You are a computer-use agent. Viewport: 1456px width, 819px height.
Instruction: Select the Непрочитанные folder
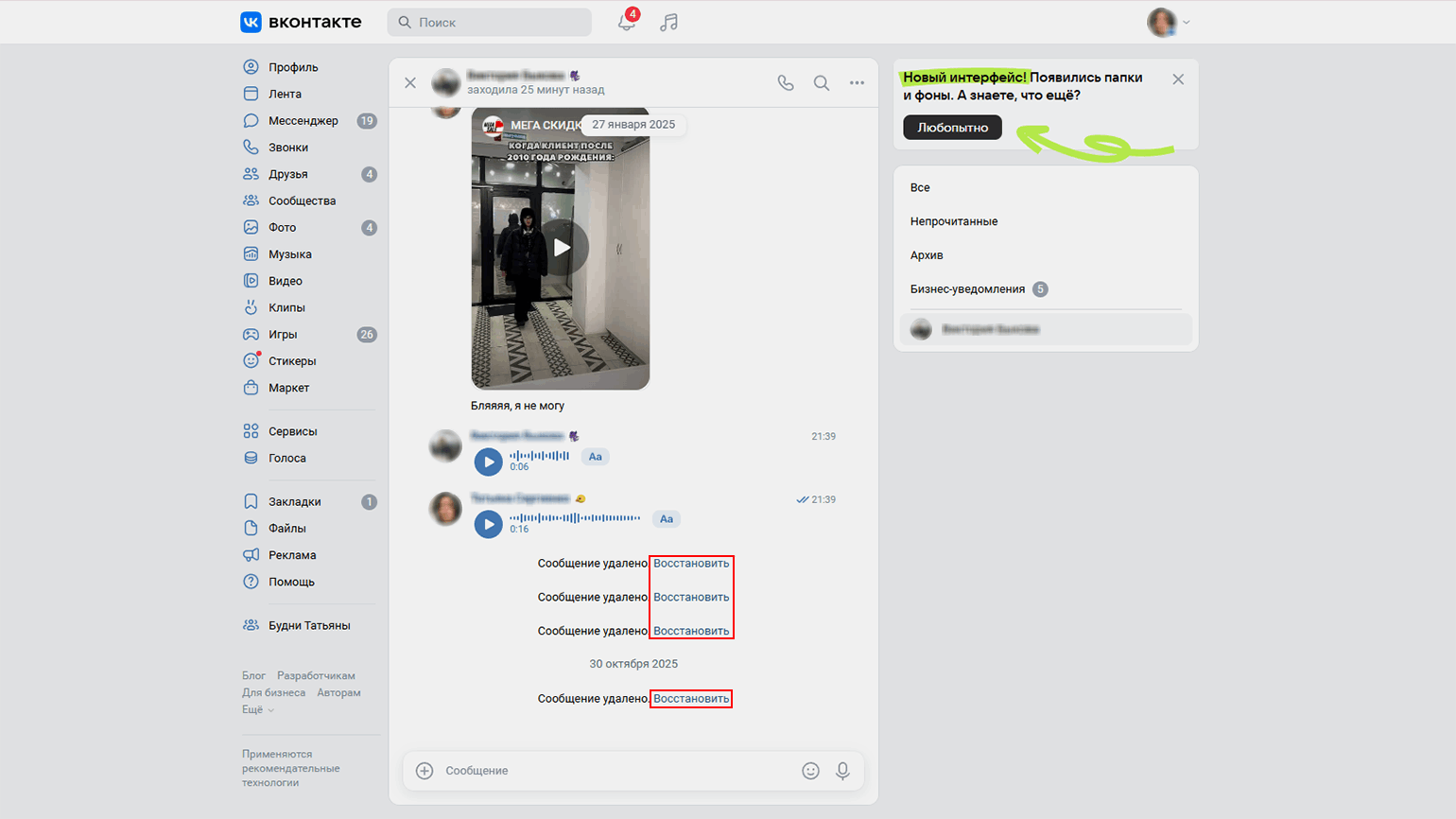click(954, 221)
